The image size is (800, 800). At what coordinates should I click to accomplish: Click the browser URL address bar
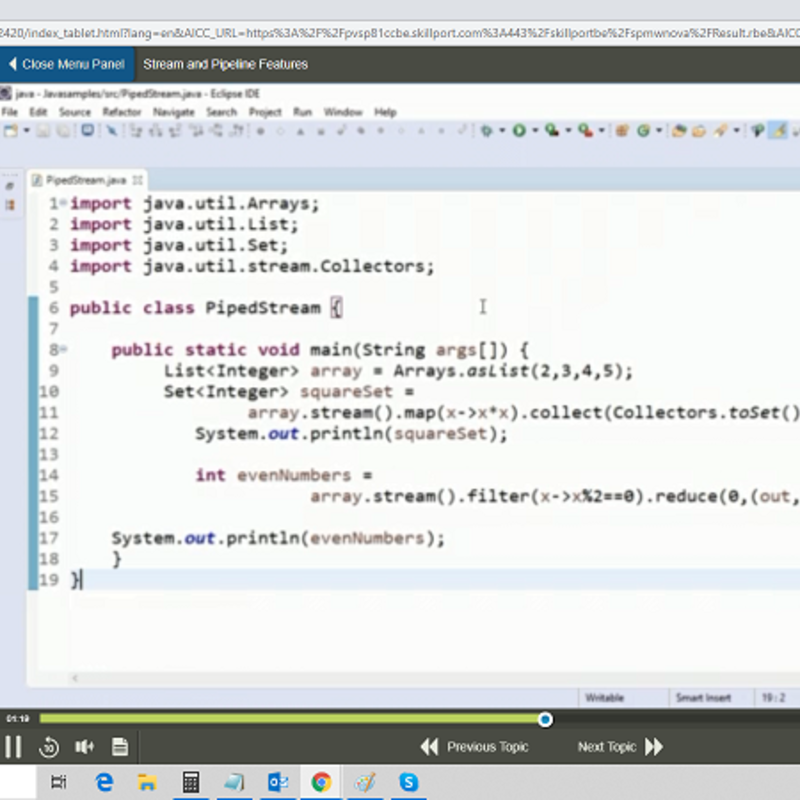tap(400, 33)
